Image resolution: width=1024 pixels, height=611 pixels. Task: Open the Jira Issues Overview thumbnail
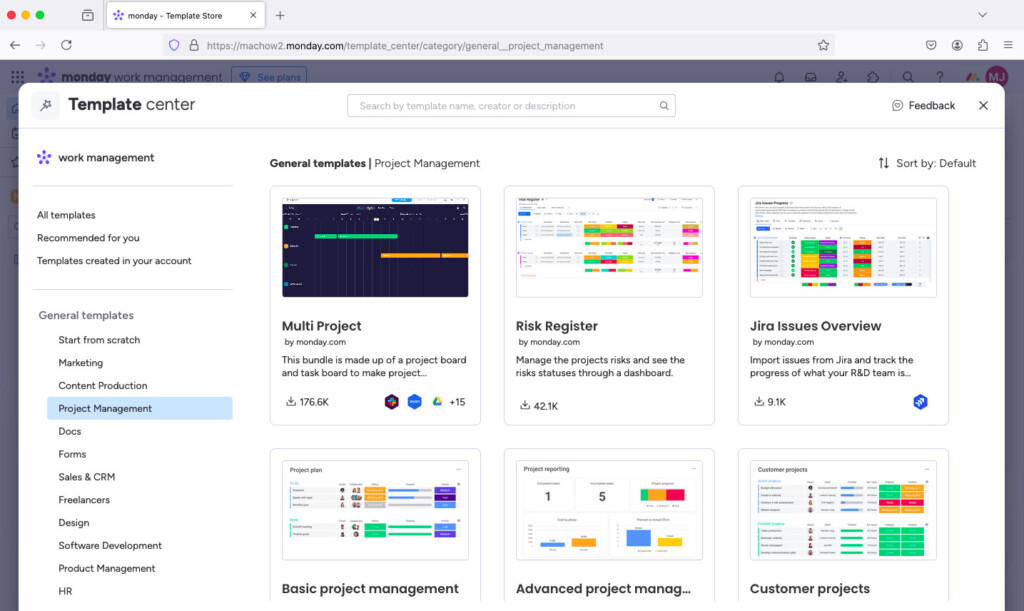coord(843,247)
